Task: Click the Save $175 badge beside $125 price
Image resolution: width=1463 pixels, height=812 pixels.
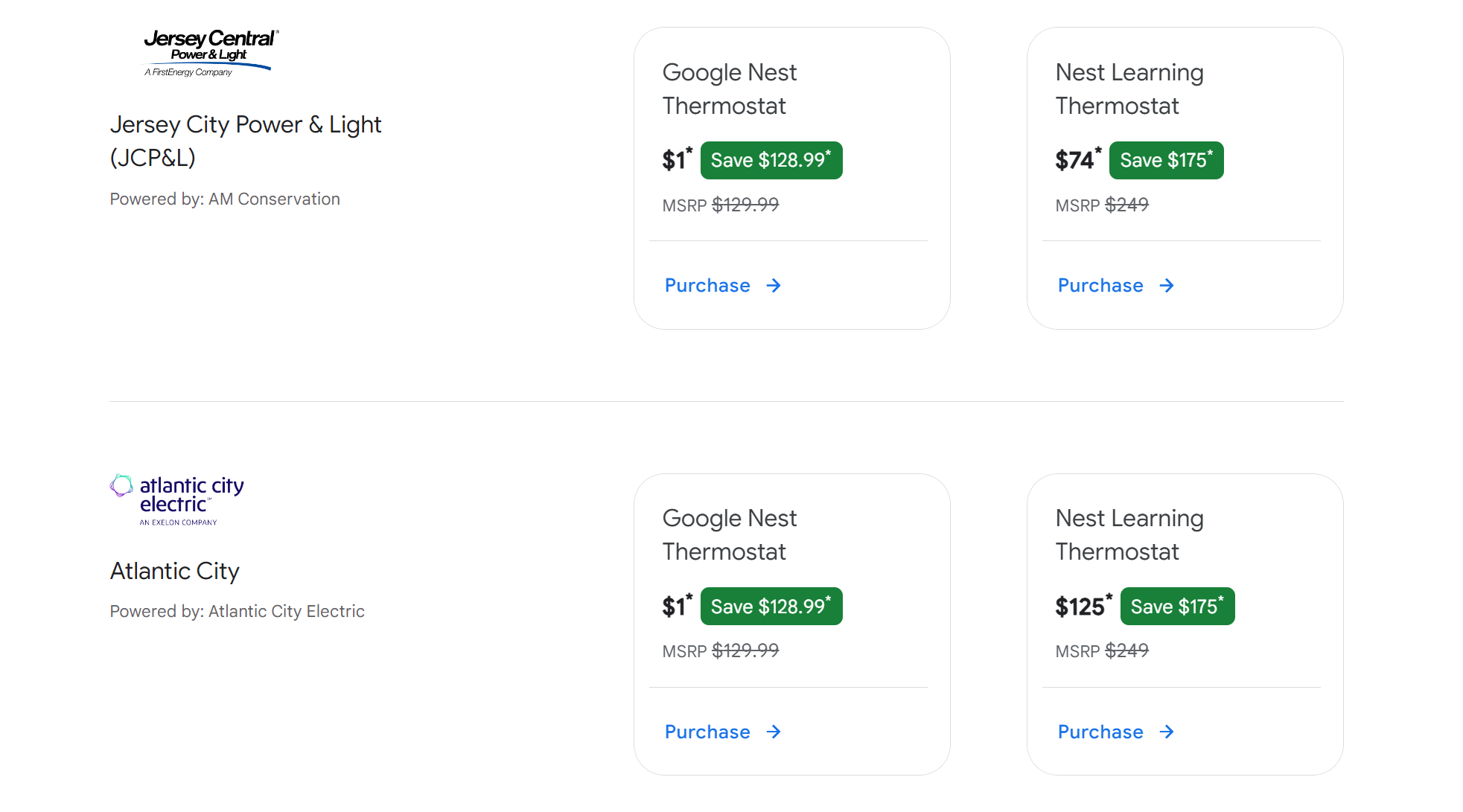Action: click(x=1177, y=607)
